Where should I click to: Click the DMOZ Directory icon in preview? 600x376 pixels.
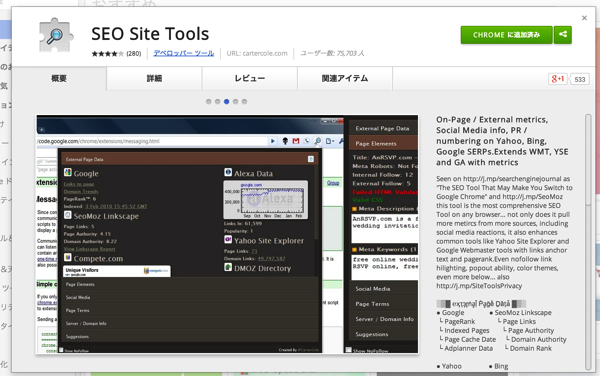tap(228, 267)
